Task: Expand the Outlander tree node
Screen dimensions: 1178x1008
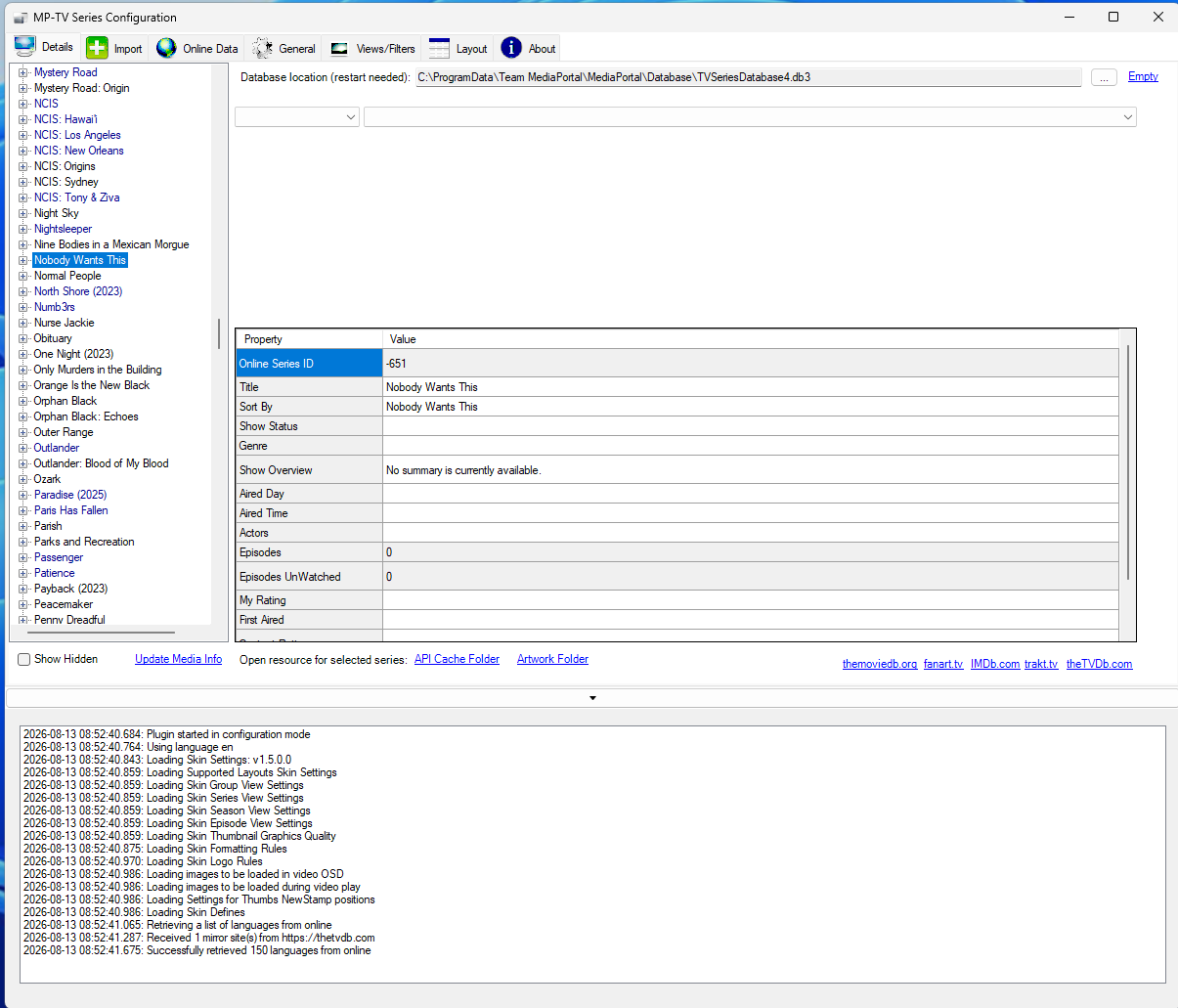Action: tap(23, 448)
